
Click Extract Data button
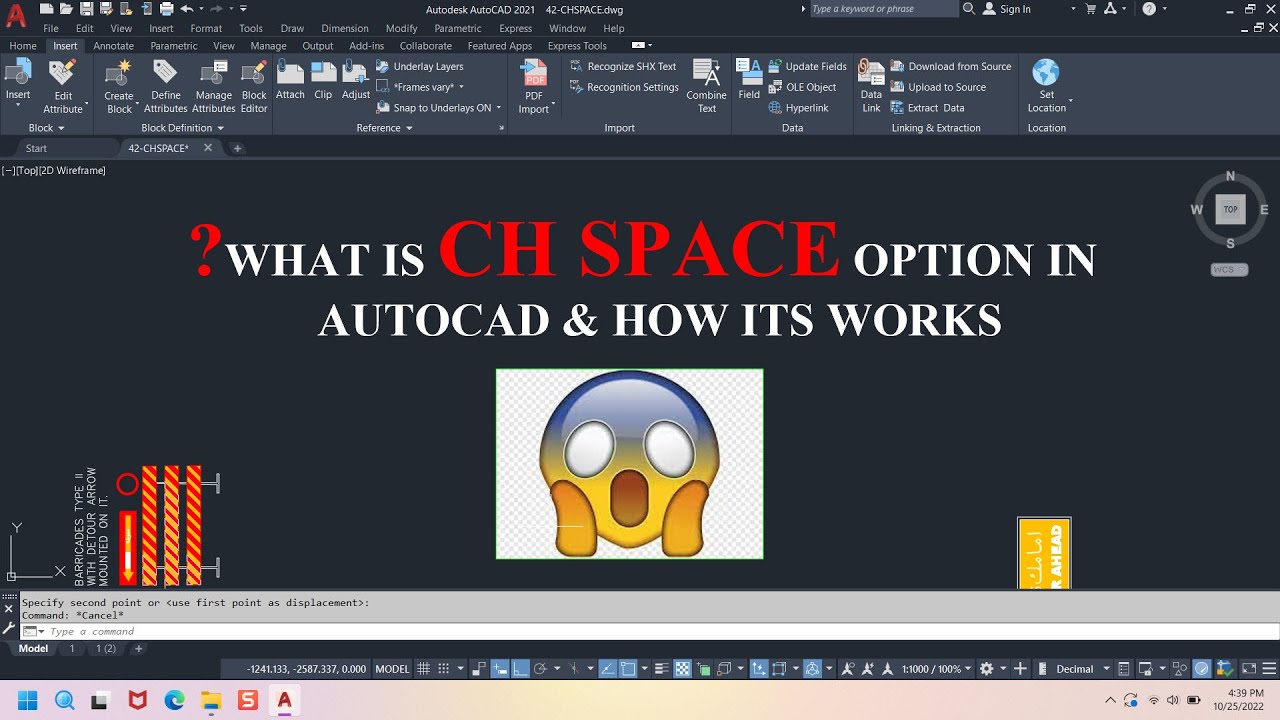pos(927,108)
